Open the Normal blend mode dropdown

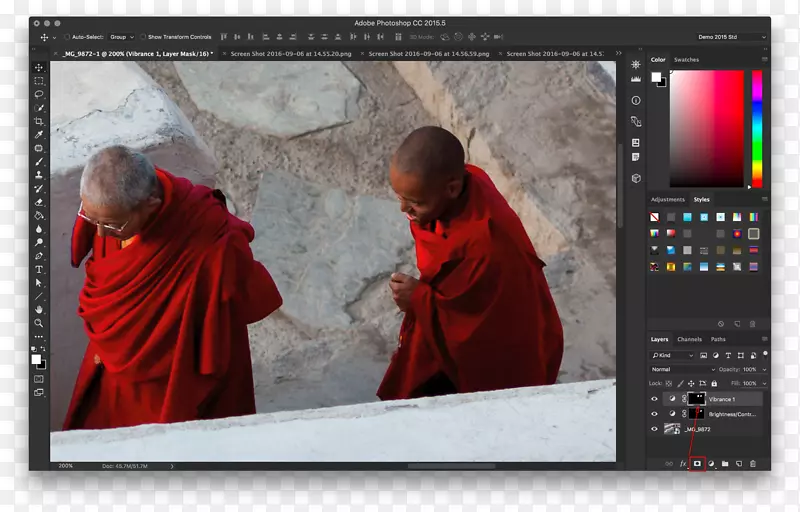point(683,369)
